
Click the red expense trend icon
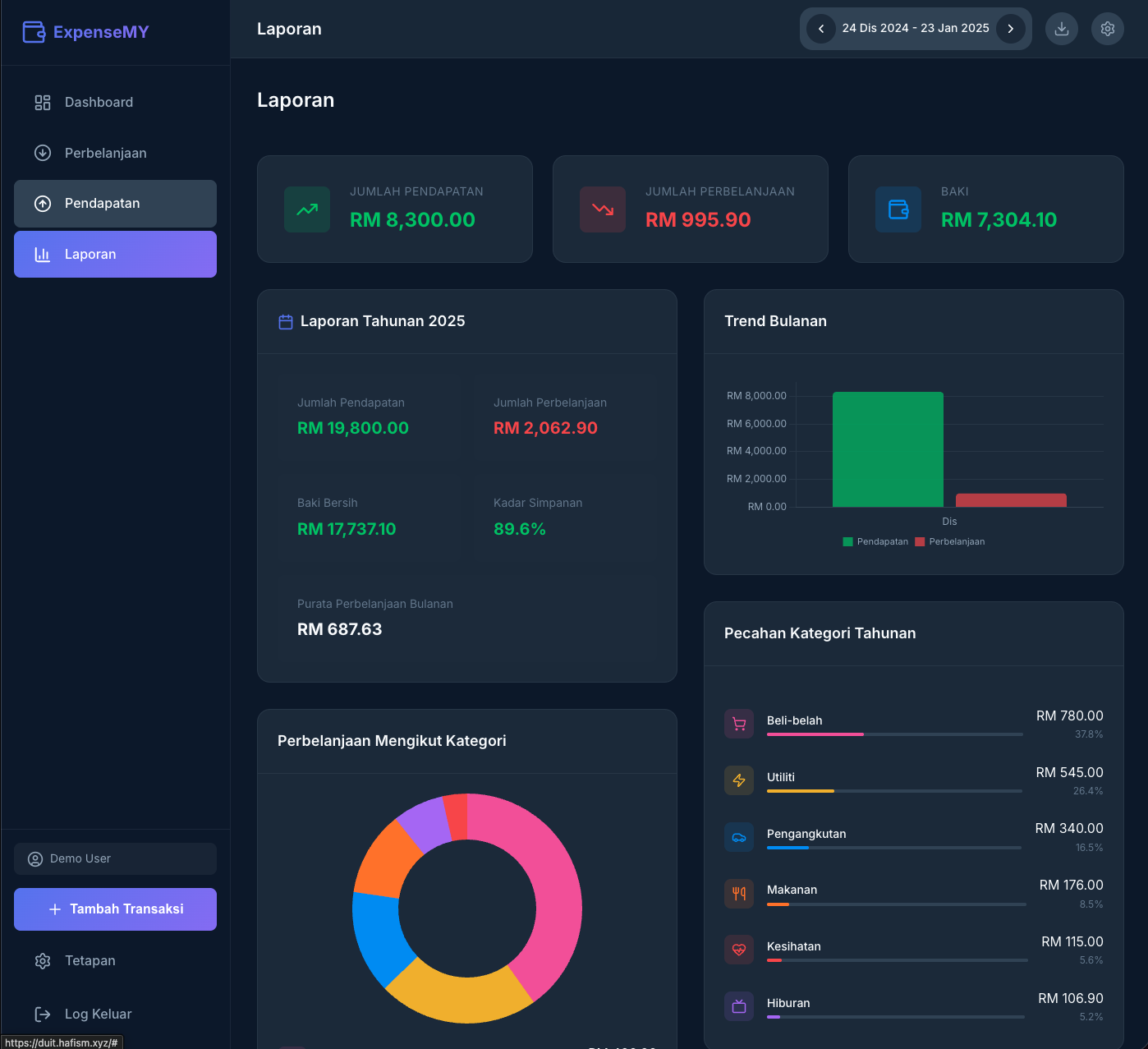(x=603, y=209)
